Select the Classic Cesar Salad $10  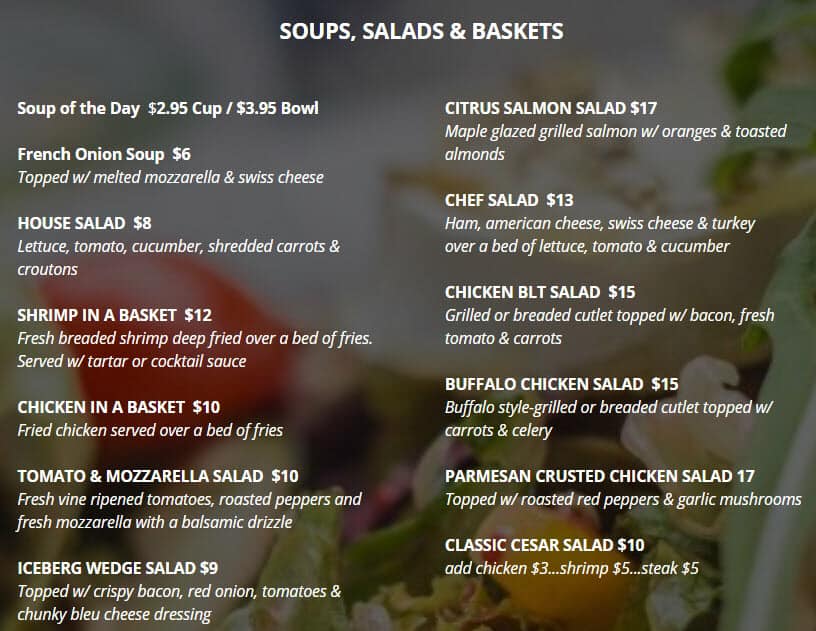click(x=544, y=545)
